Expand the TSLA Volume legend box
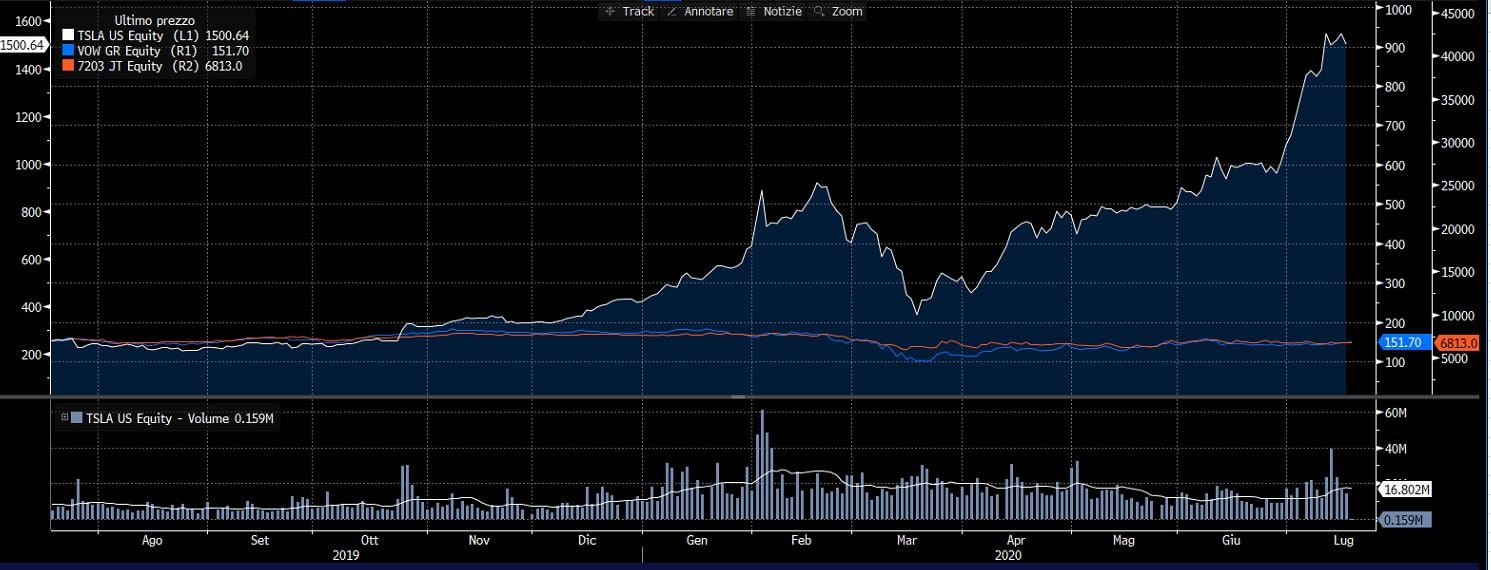 click(x=65, y=418)
